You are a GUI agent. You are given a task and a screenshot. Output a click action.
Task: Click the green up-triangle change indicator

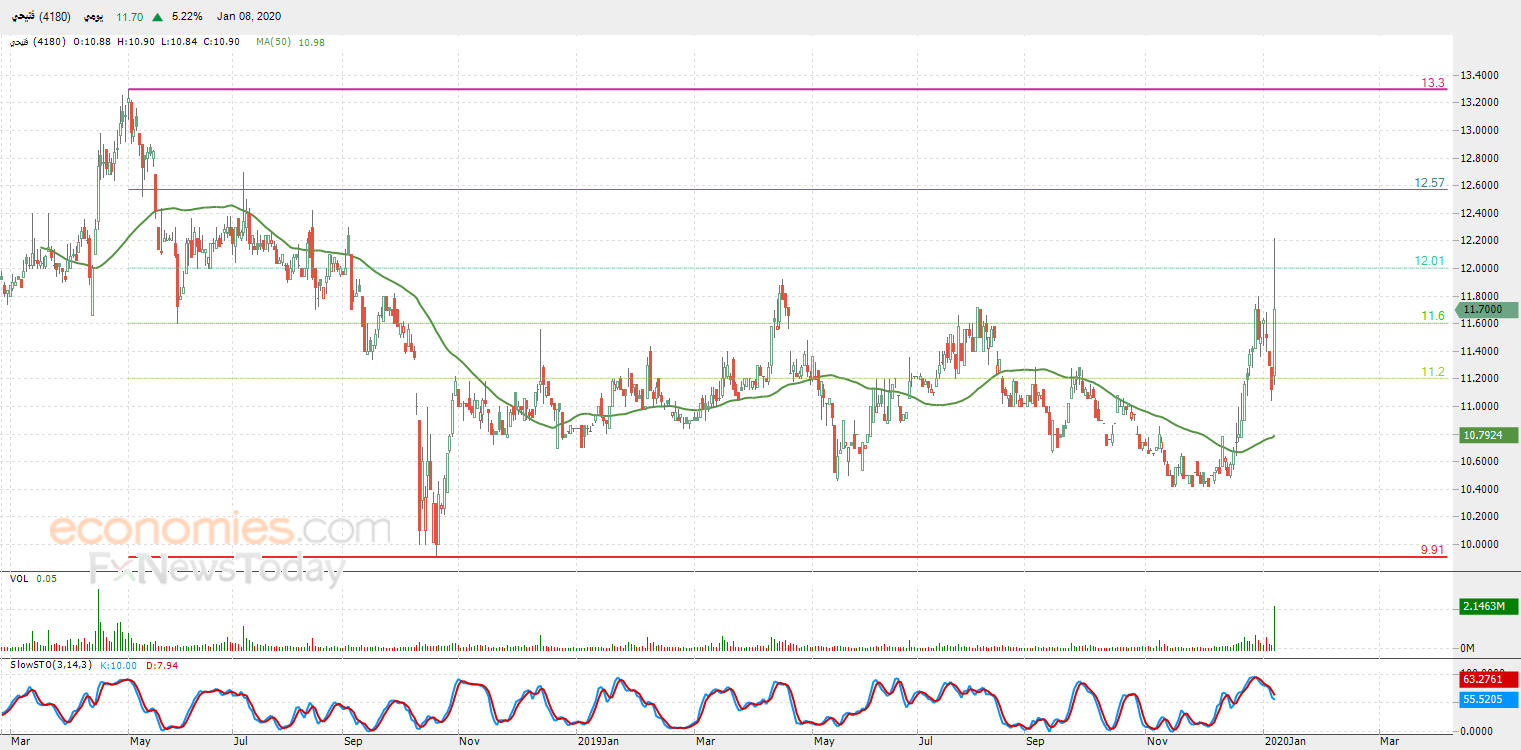[x=158, y=17]
